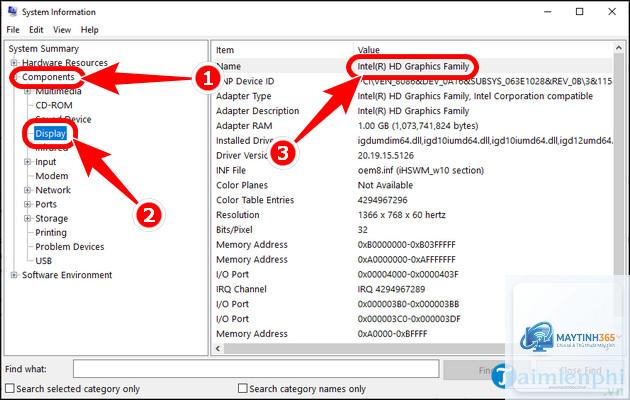Select Printing in the tree
This screenshot has height=400, width=630.
tap(51, 233)
